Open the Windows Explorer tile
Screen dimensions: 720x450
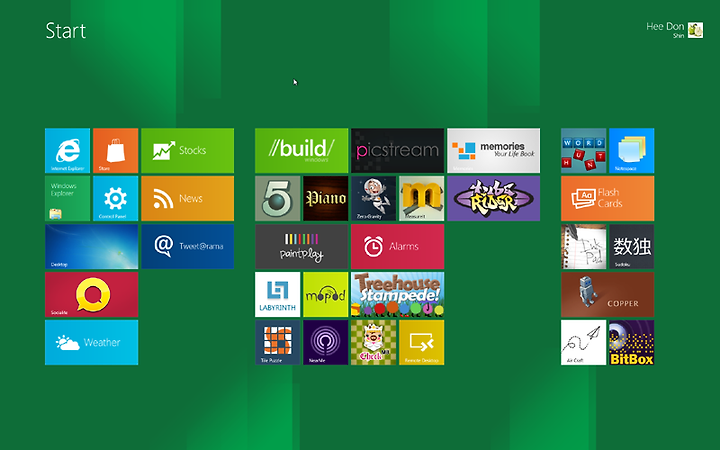[68, 198]
